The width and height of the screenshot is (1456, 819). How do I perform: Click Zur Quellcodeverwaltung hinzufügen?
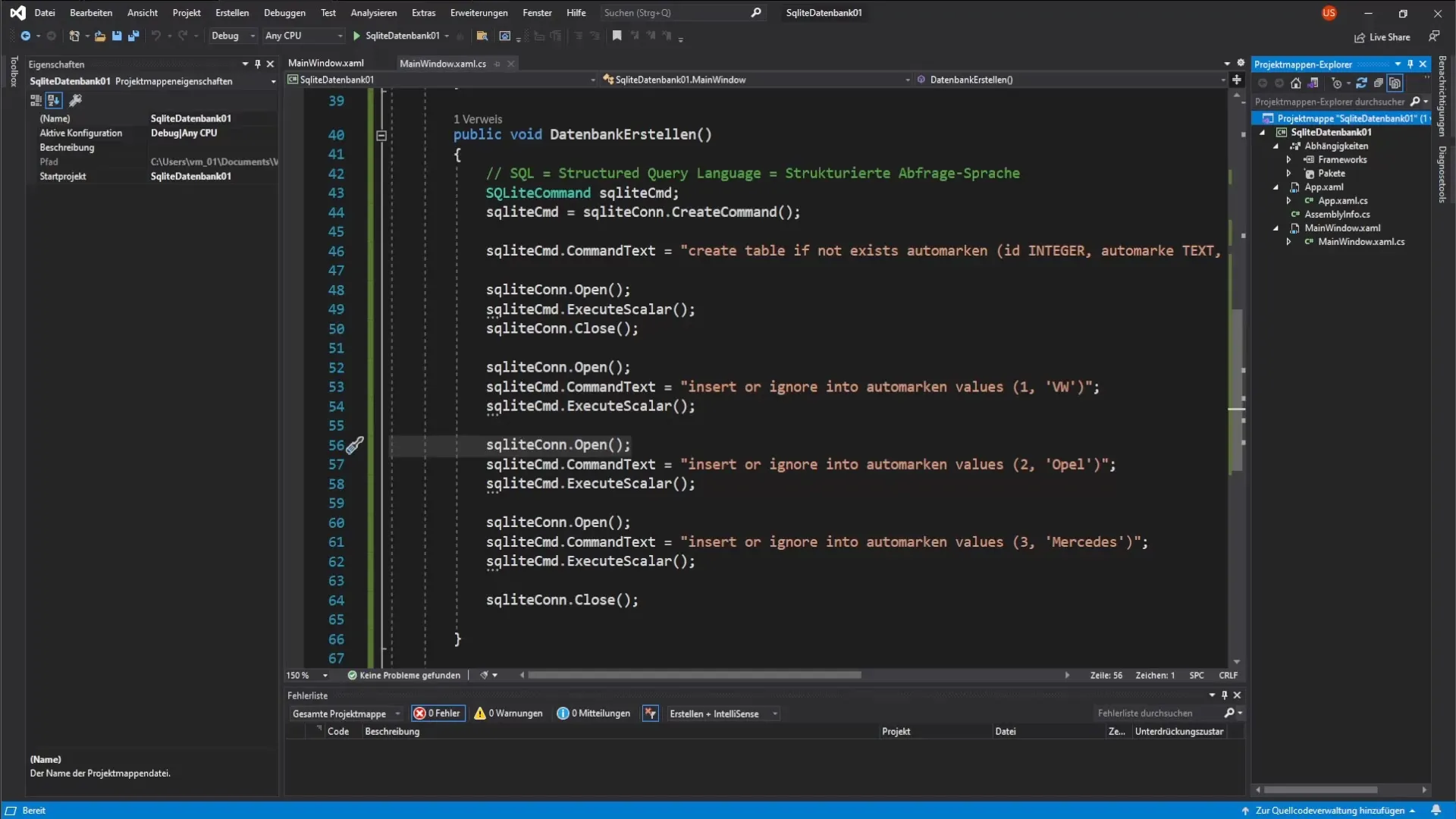(1329, 810)
